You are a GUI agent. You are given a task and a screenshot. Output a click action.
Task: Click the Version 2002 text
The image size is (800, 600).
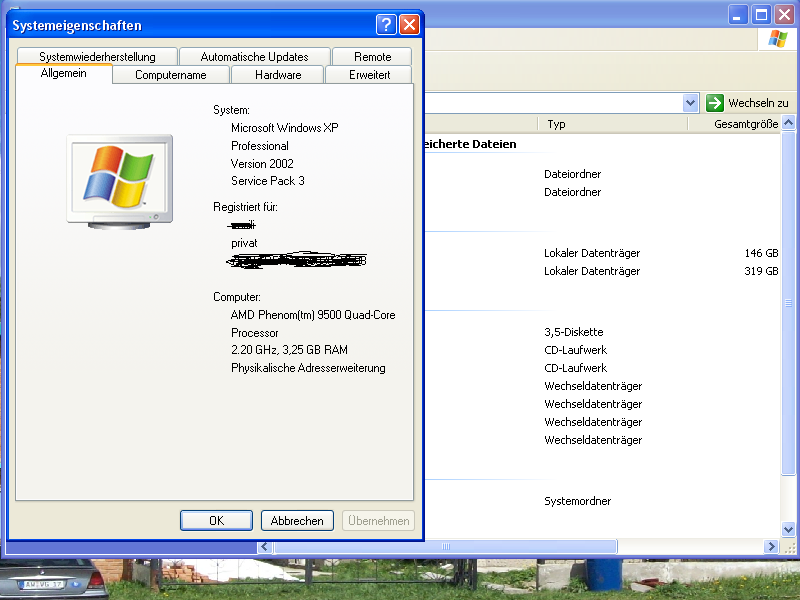(x=262, y=164)
